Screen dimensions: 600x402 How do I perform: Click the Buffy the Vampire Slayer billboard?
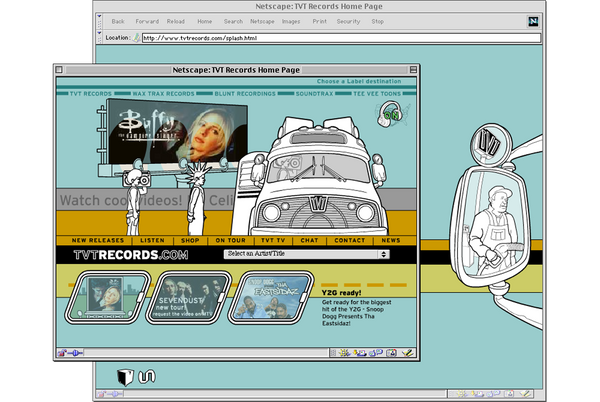coord(178,131)
